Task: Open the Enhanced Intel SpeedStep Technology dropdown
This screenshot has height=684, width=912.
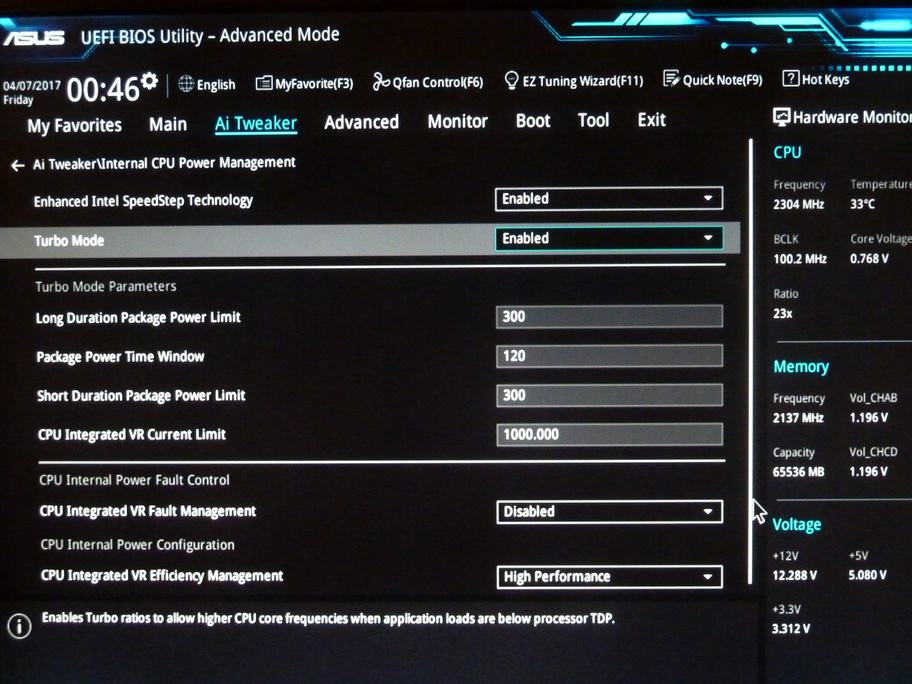Action: click(x=609, y=198)
